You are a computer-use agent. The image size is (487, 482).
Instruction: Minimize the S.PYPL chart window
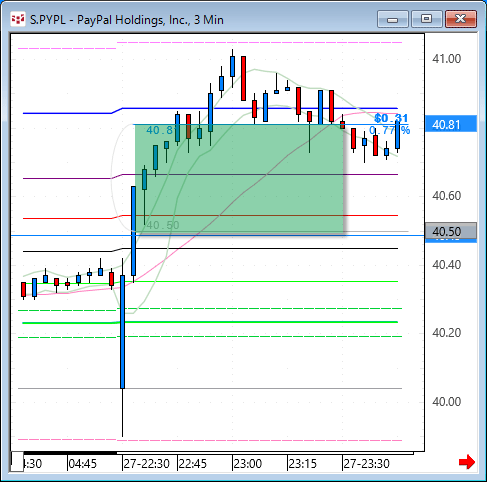tap(393, 20)
